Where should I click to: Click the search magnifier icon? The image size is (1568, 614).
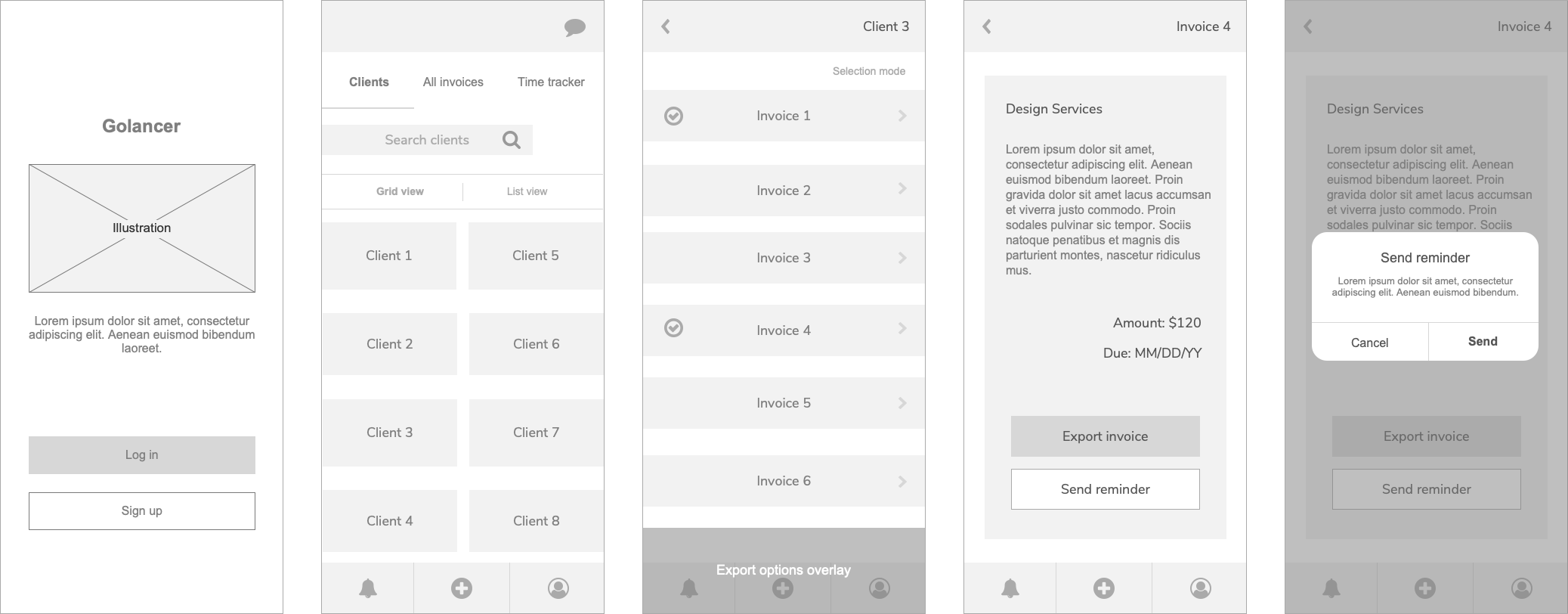click(512, 140)
